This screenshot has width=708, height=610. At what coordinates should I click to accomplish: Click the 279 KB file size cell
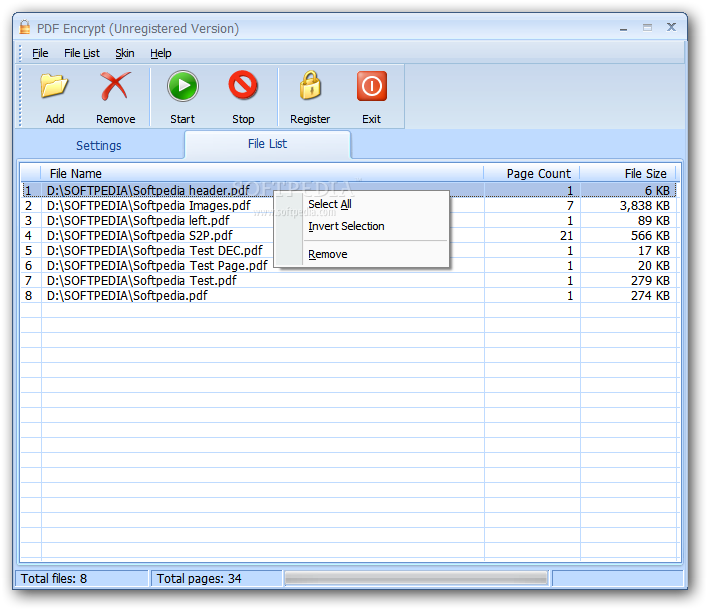click(650, 280)
